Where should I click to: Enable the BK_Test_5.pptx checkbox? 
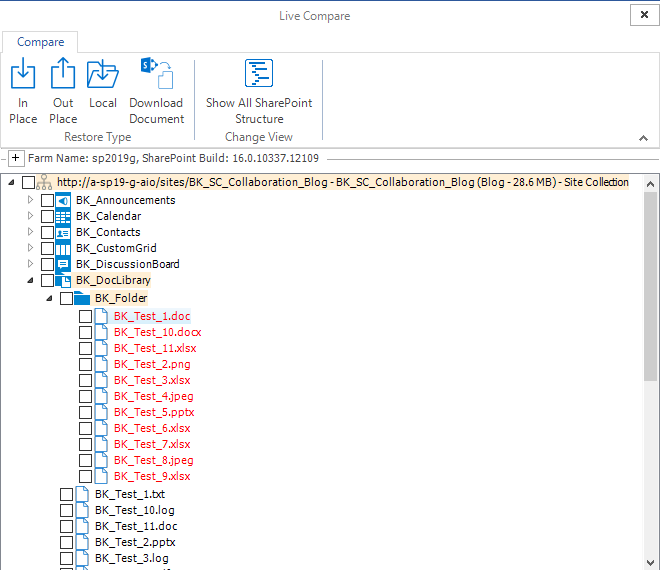click(x=86, y=412)
